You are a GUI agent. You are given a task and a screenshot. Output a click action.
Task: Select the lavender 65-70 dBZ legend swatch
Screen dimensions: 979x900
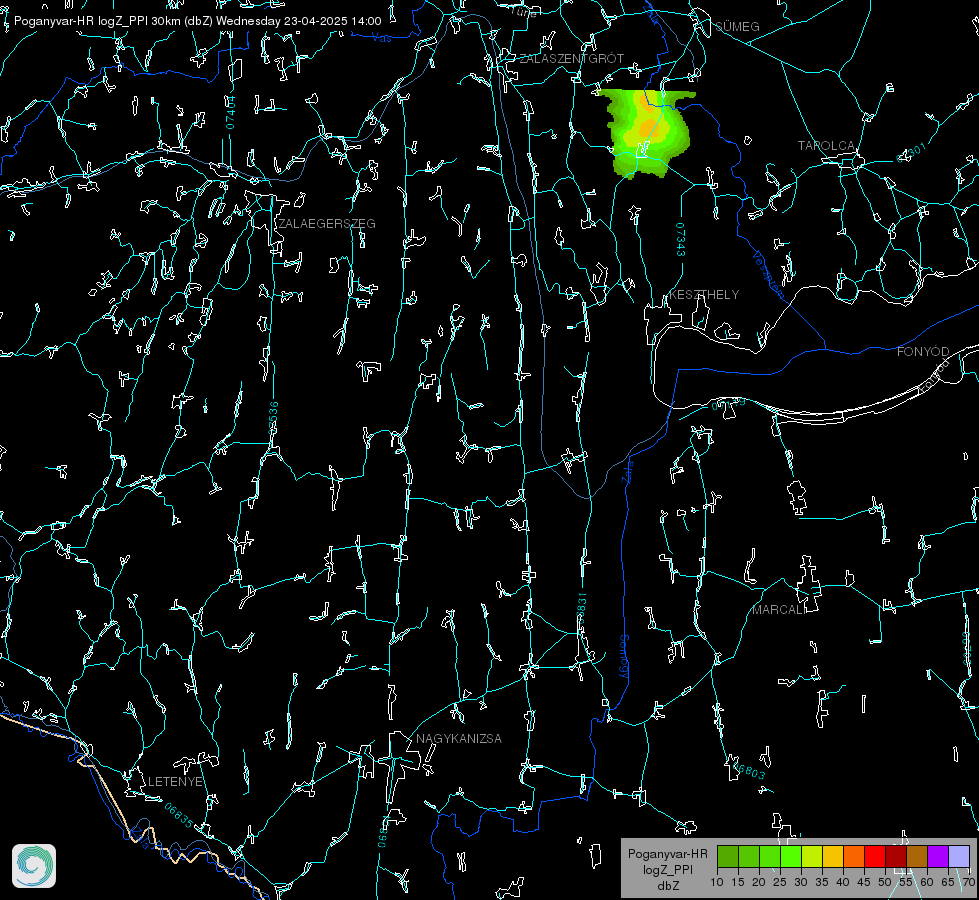(959, 856)
